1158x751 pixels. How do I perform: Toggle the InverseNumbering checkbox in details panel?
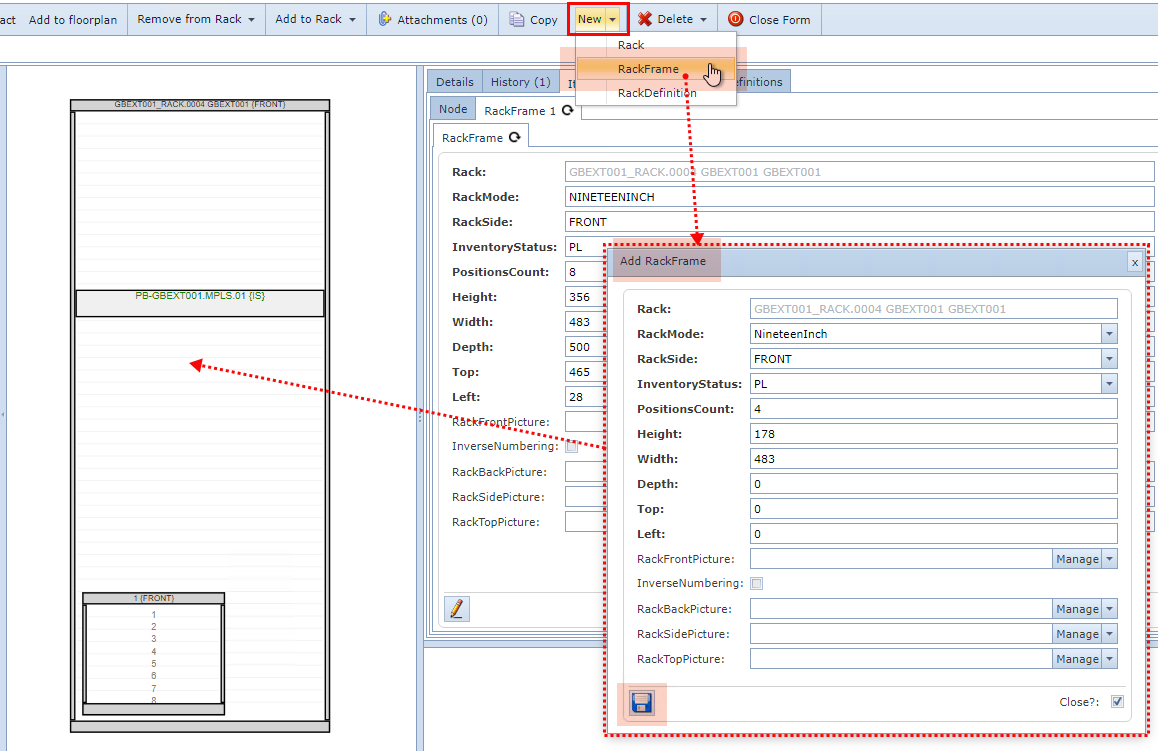[572, 447]
